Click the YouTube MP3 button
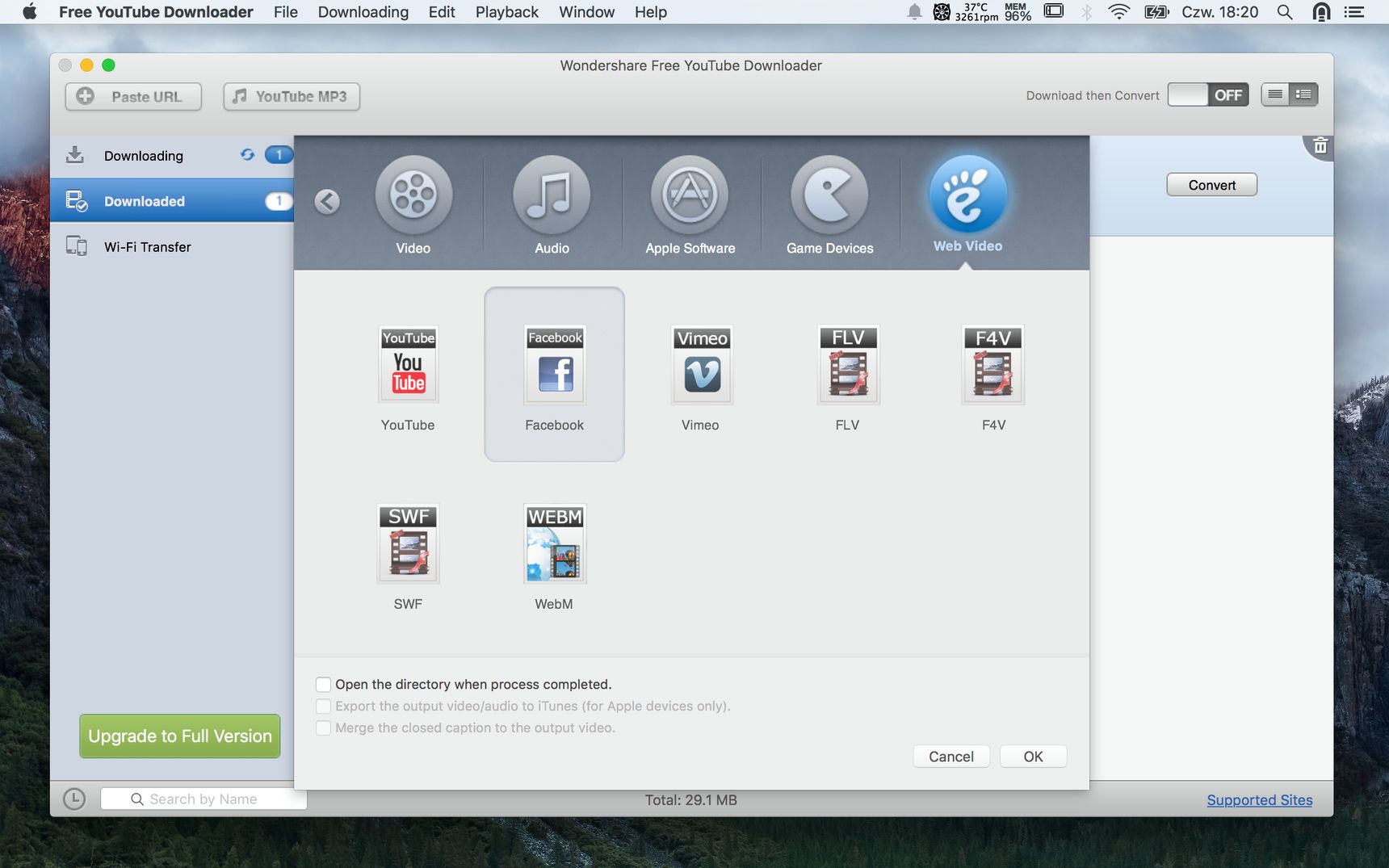The image size is (1389, 868). (x=292, y=96)
